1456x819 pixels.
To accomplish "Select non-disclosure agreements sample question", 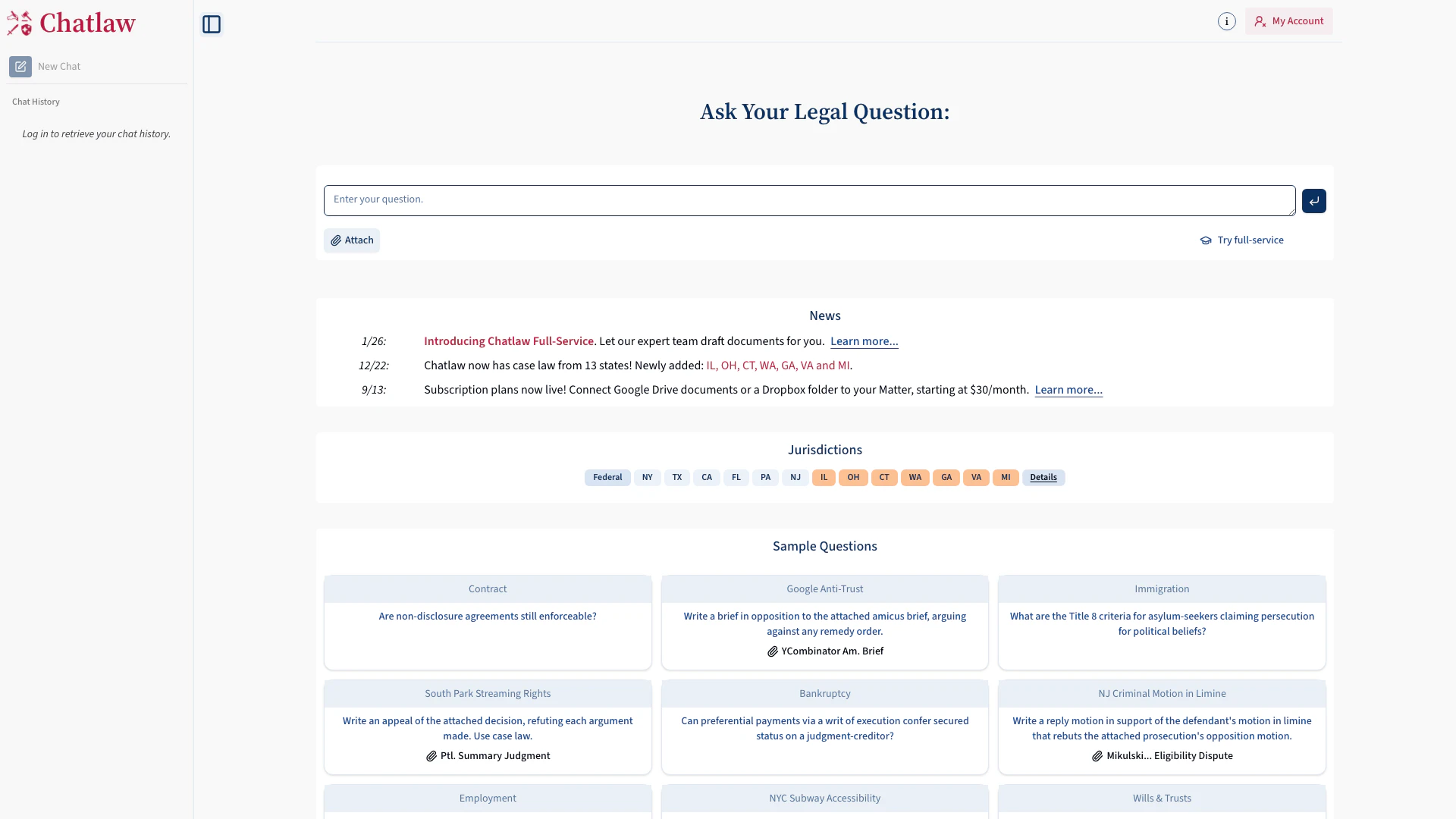I will tap(488, 617).
